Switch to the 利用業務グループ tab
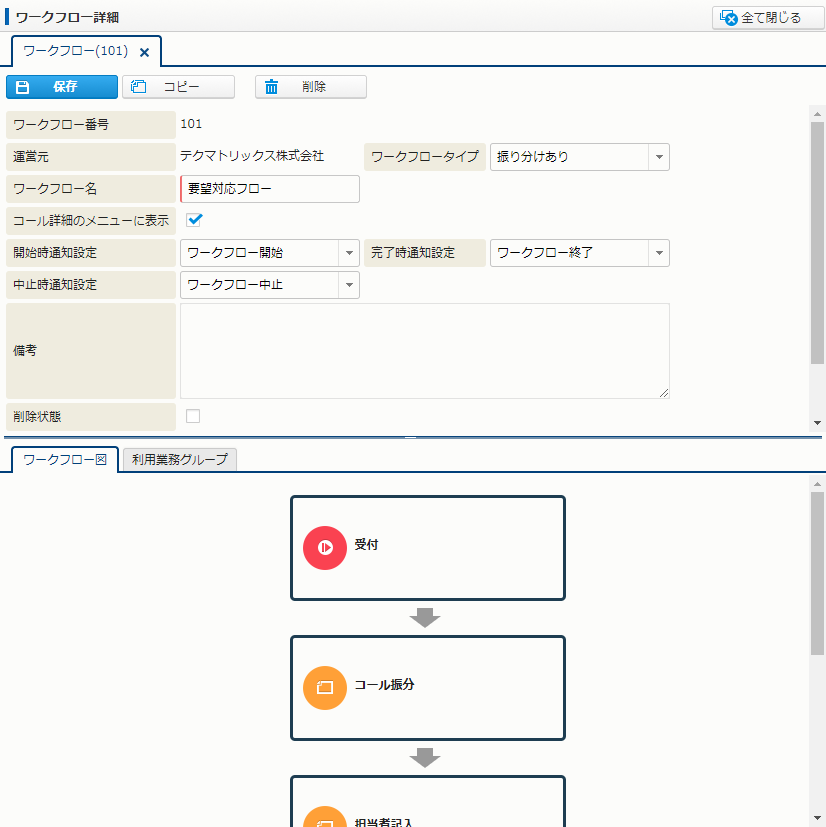This screenshot has width=826, height=827. (x=180, y=460)
